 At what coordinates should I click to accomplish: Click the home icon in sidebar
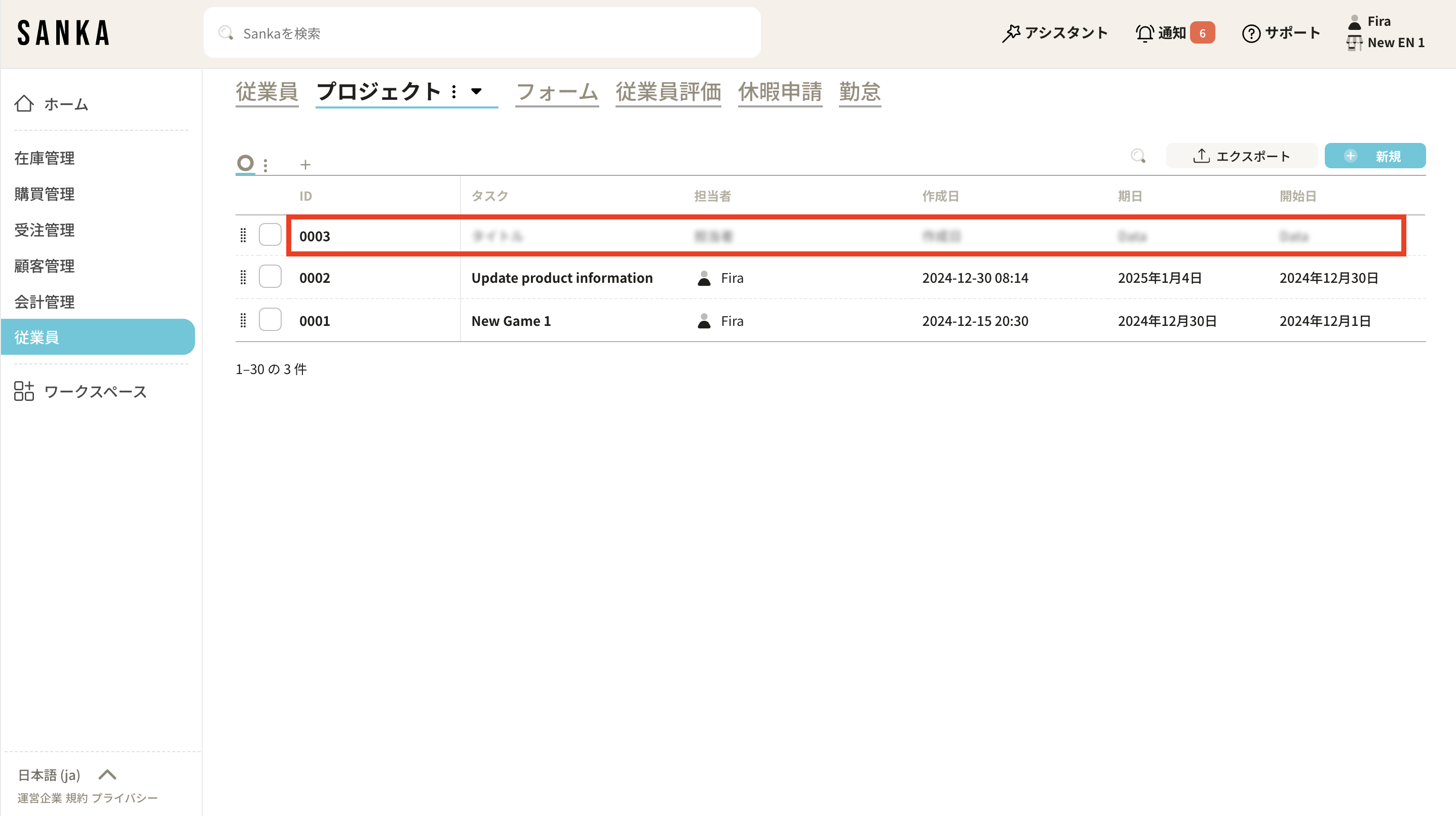pos(24,103)
